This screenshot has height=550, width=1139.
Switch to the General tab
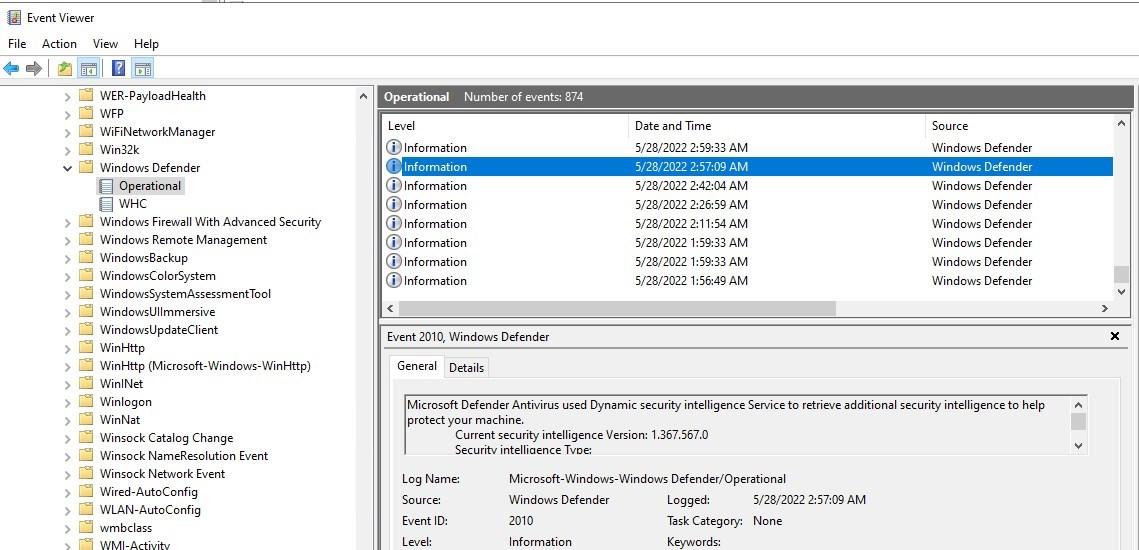coord(417,366)
